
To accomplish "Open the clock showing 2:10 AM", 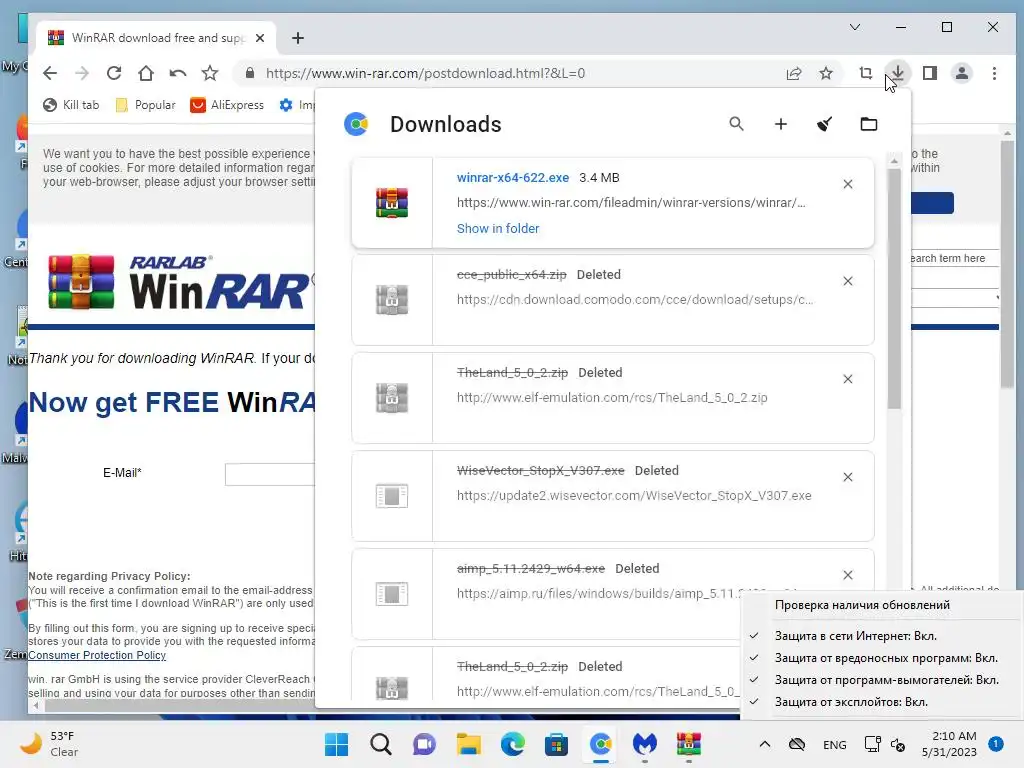I will point(949,744).
